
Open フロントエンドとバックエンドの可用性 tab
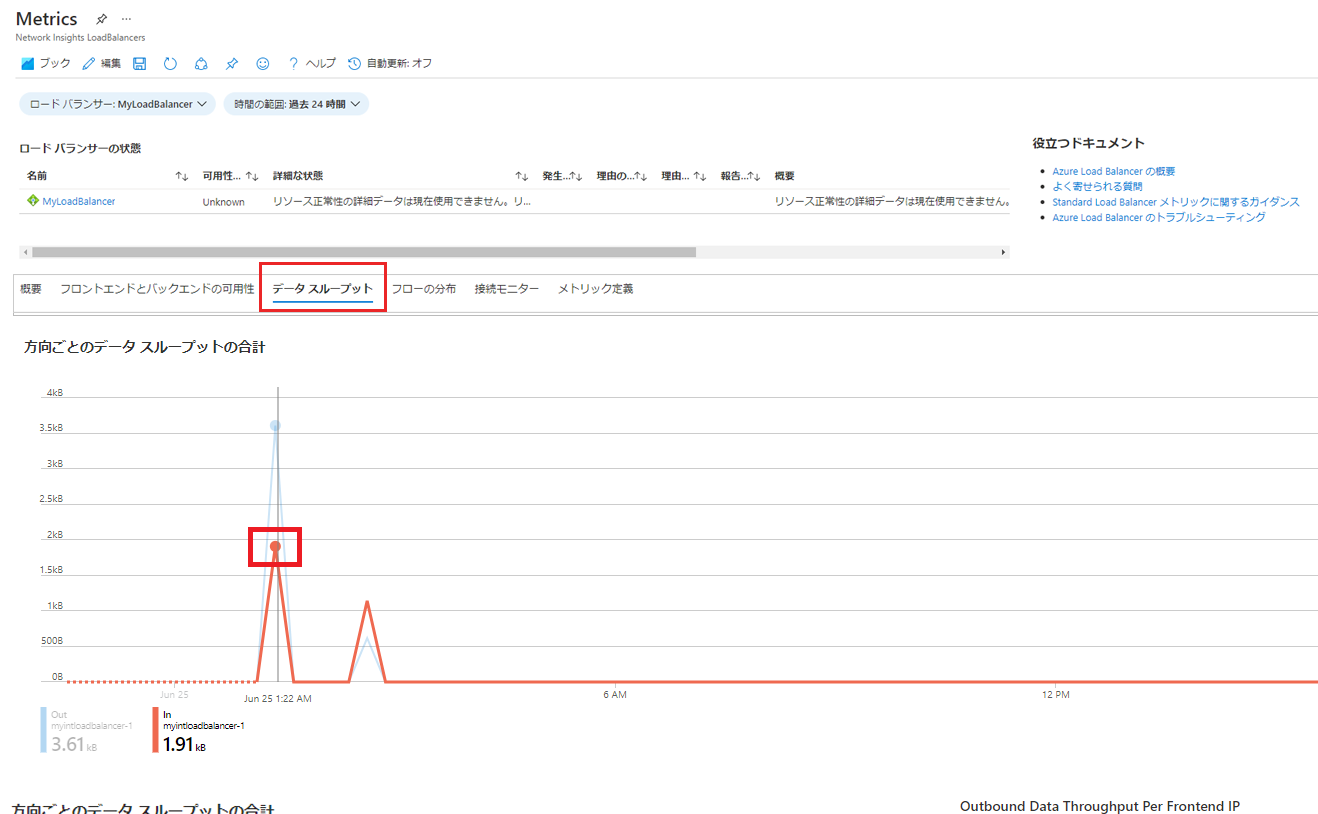[x=157, y=289]
